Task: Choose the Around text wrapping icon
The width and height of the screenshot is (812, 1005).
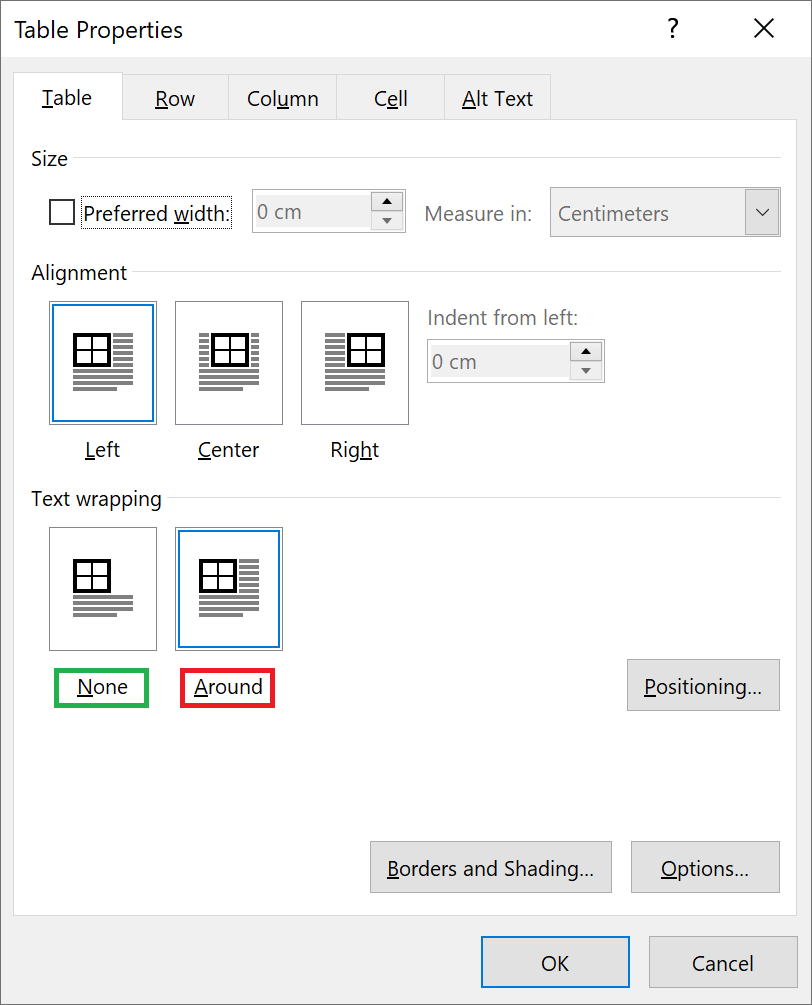Action: (x=229, y=588)
